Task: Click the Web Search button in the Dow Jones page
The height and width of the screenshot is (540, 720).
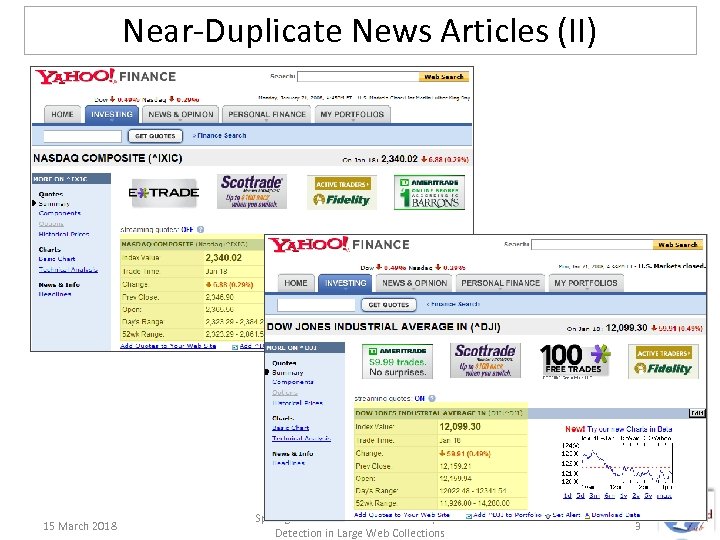Action: point(678,245)
